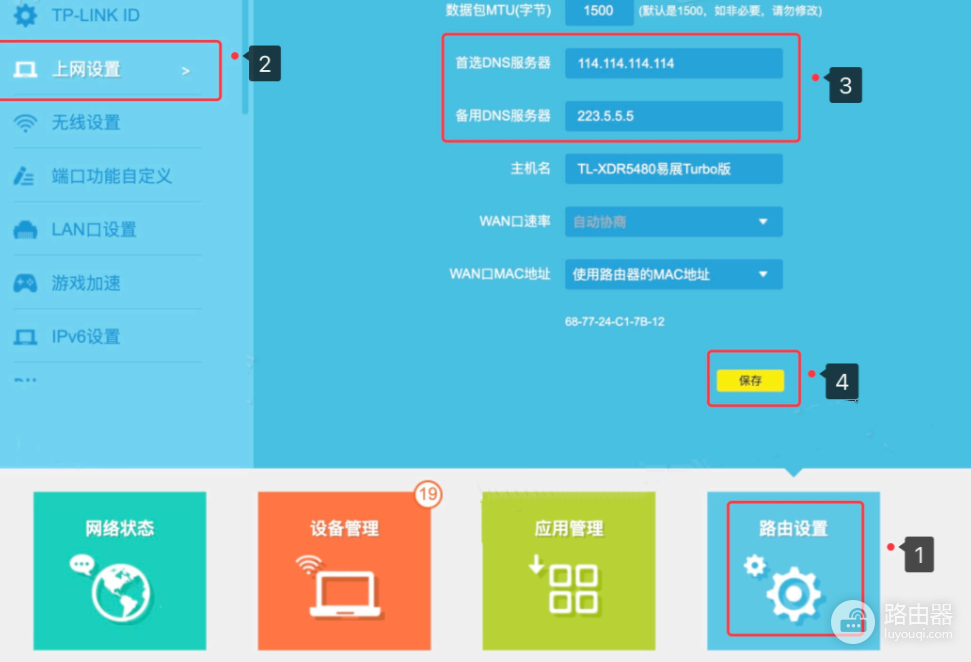Click the arrow of 使用路由器的MAC地址 dropdown
This screenshot has height=662, width=971.
coord(763,274)
